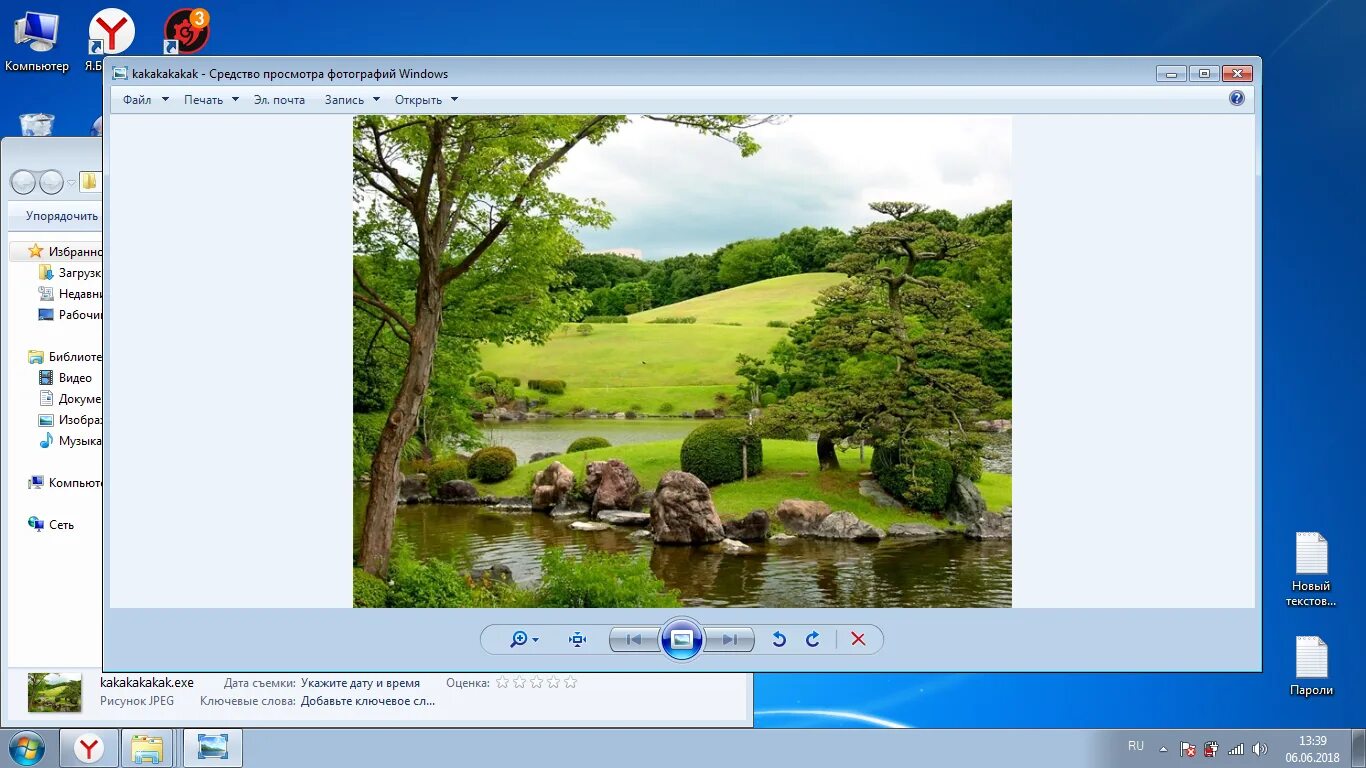
Task: Rotate the photo clockwise
Action: pyautogui.click(x=813, y=640)
